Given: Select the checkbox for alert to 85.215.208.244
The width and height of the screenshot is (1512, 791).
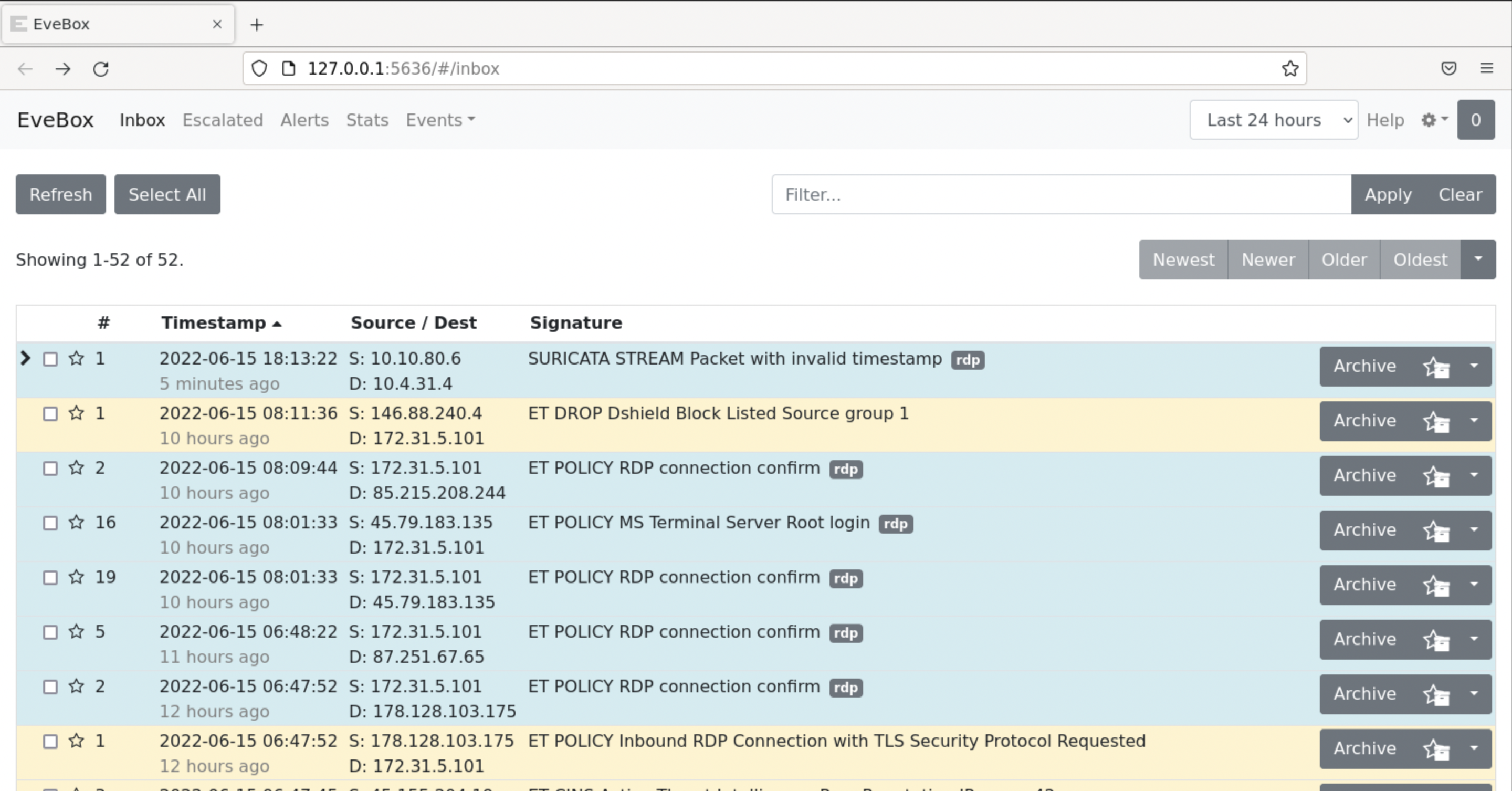Looking at the screenshot, I should tap(50, 469).
